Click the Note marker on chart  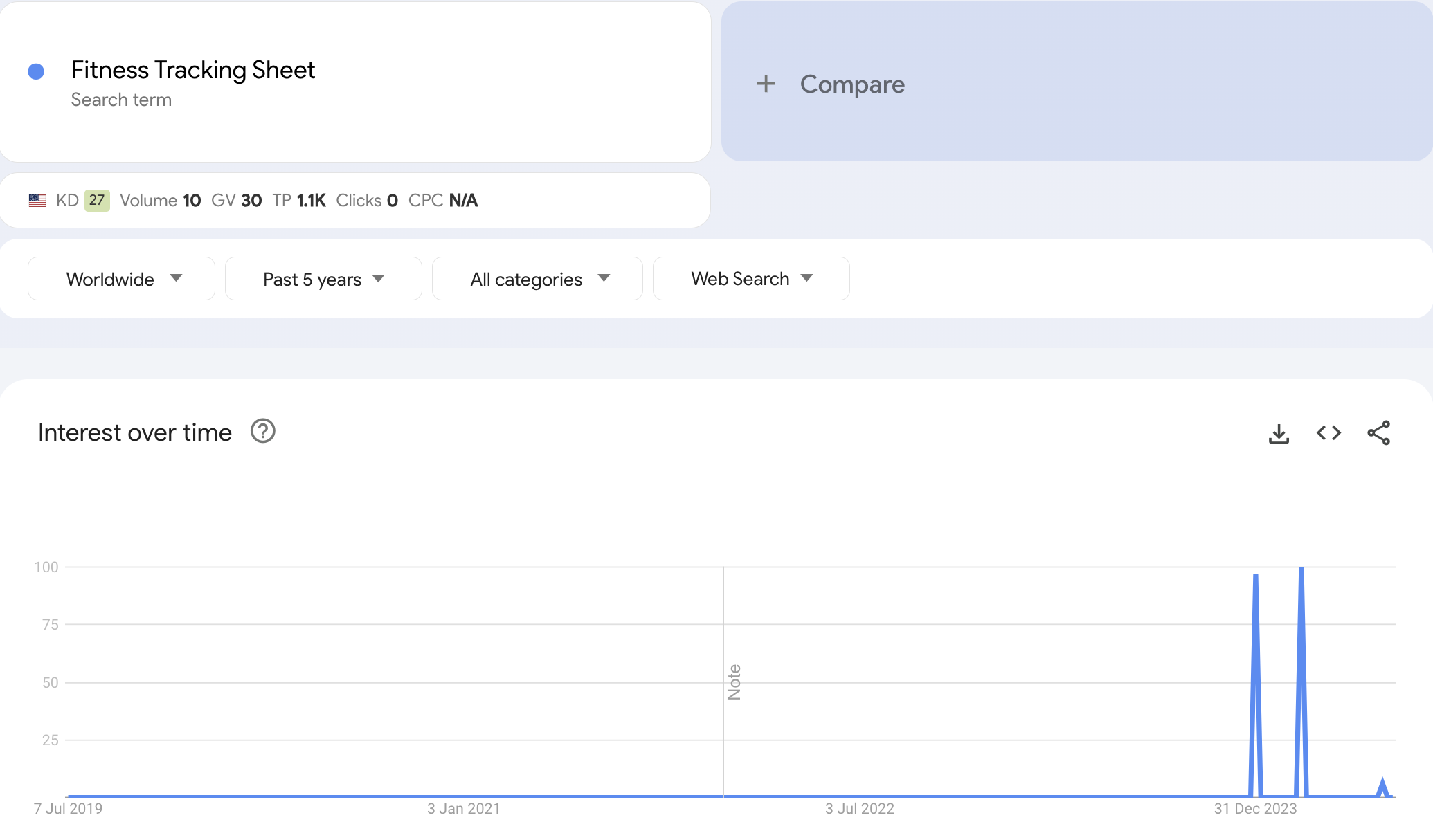point(734,682)
